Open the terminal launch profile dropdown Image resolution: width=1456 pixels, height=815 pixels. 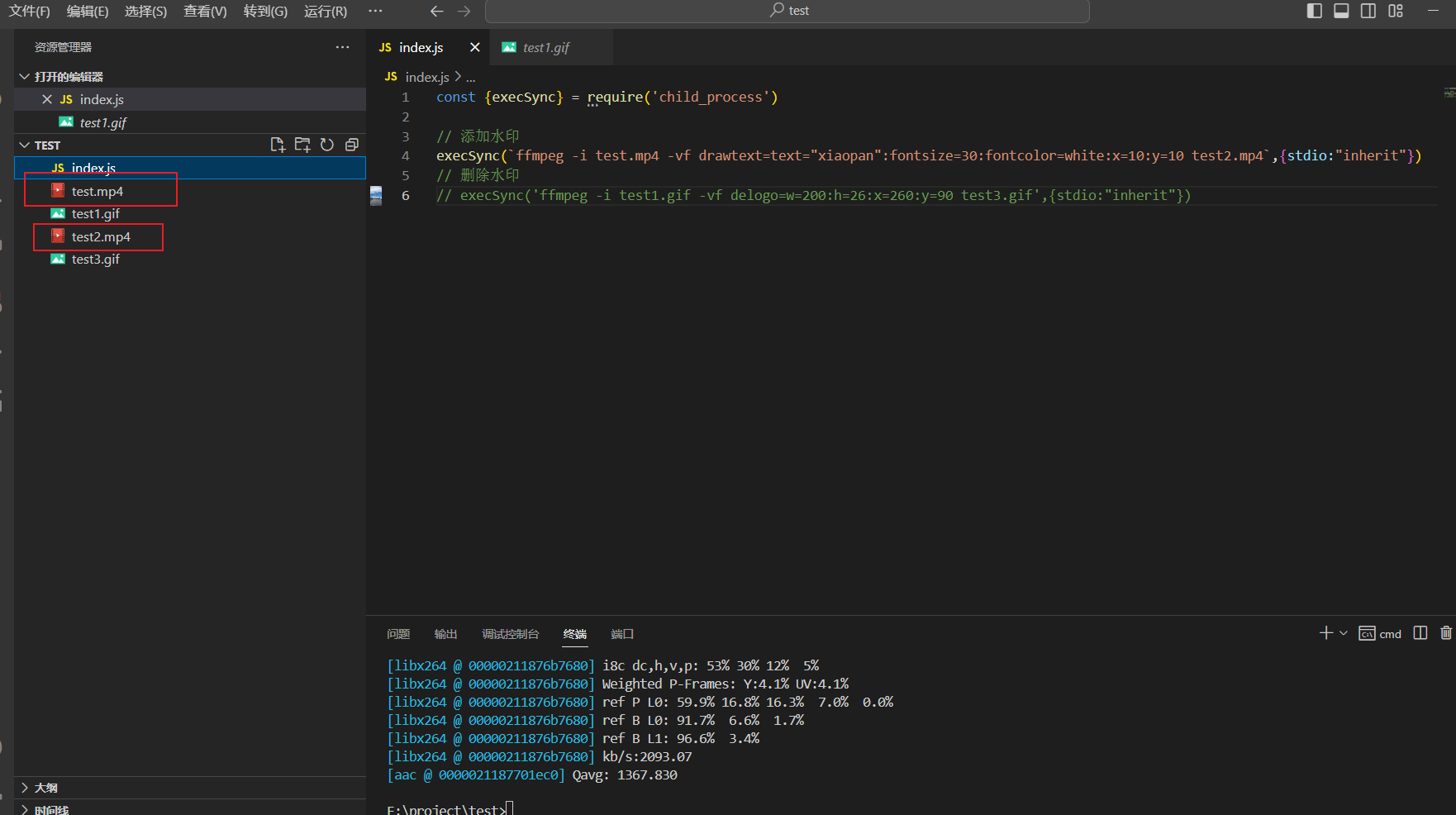[x=1344, y=633]
